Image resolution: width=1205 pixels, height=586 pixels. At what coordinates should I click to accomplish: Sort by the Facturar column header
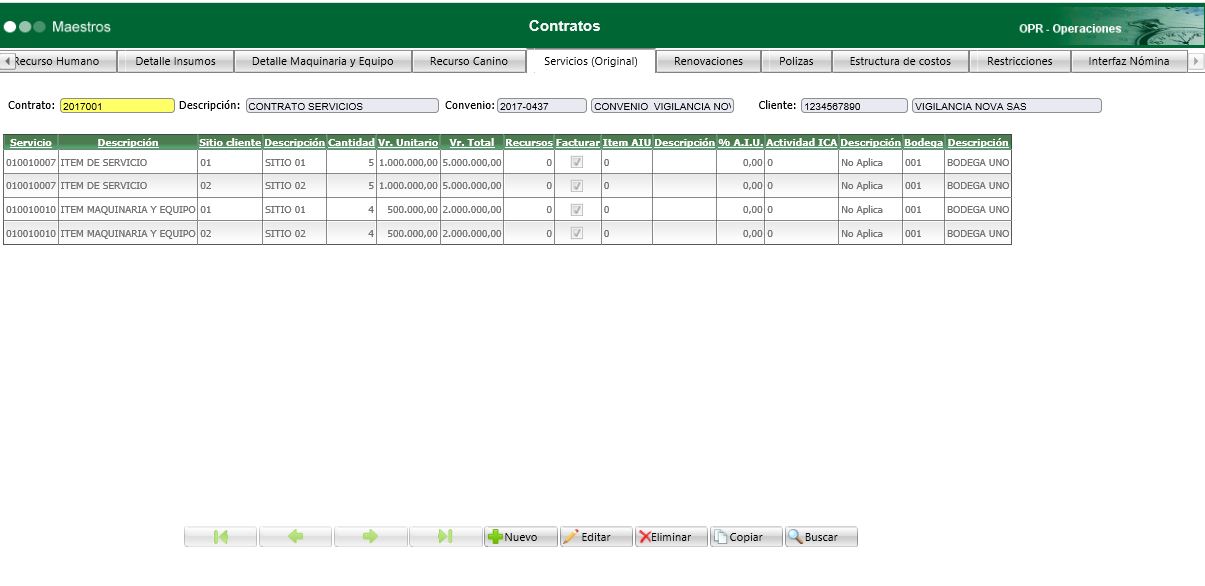pos(578,143)
